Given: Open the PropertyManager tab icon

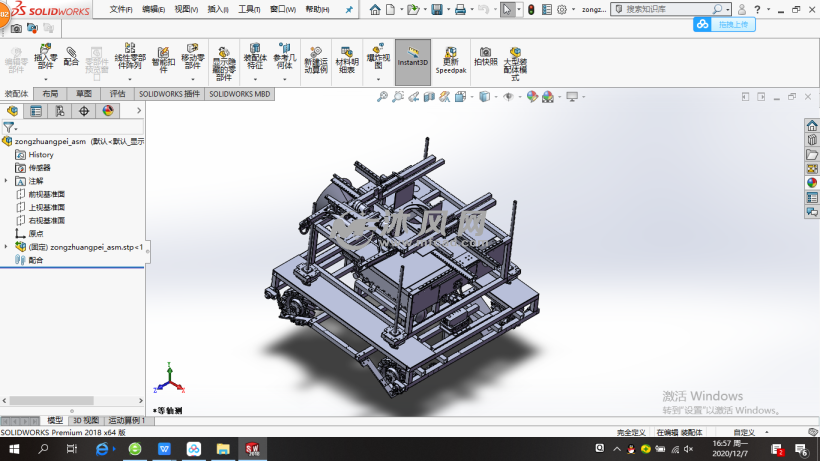Looking at the screenshot, I should pos(36,111).
